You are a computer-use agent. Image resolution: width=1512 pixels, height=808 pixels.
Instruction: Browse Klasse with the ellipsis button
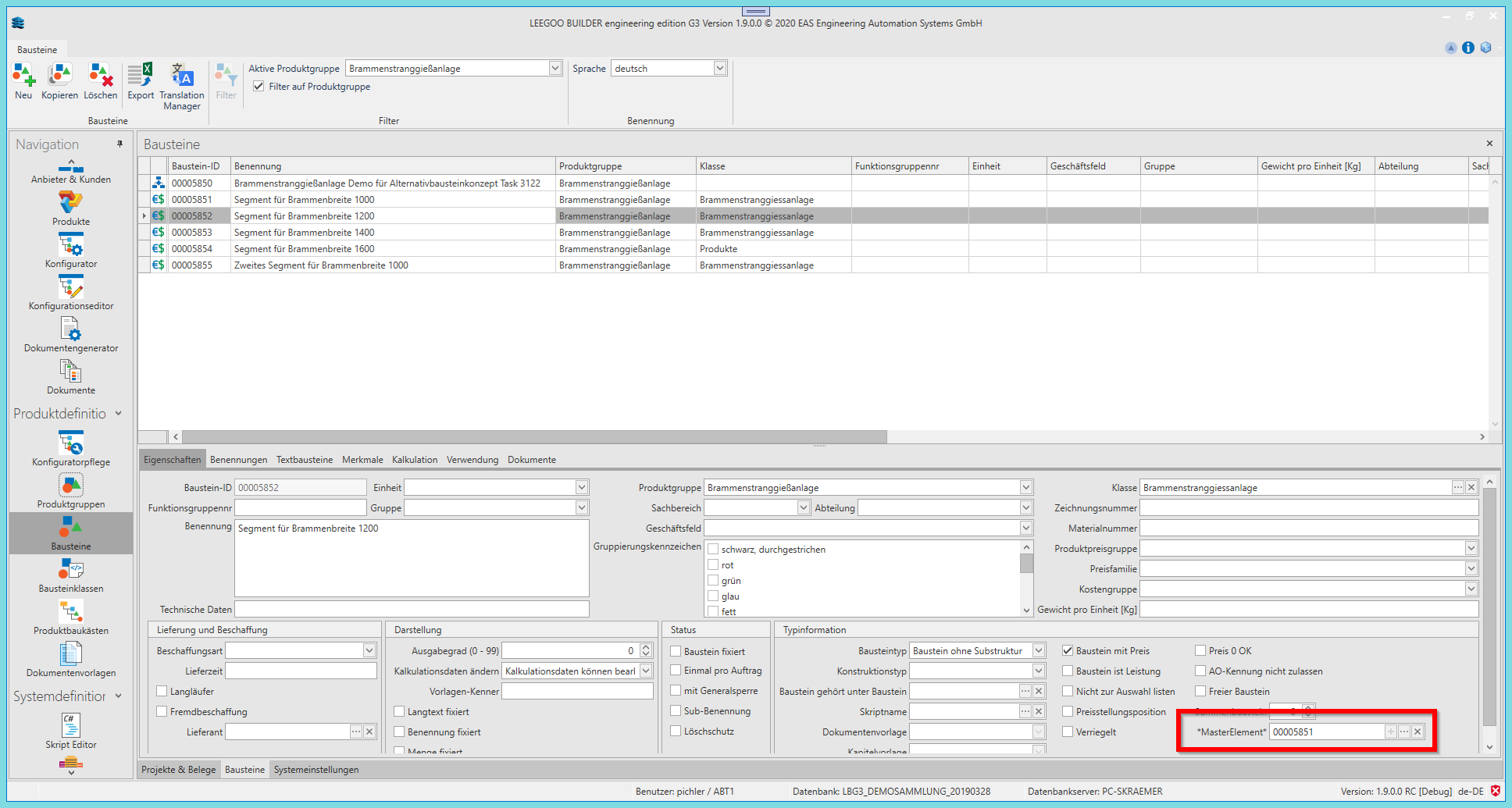coord(1457,487)
